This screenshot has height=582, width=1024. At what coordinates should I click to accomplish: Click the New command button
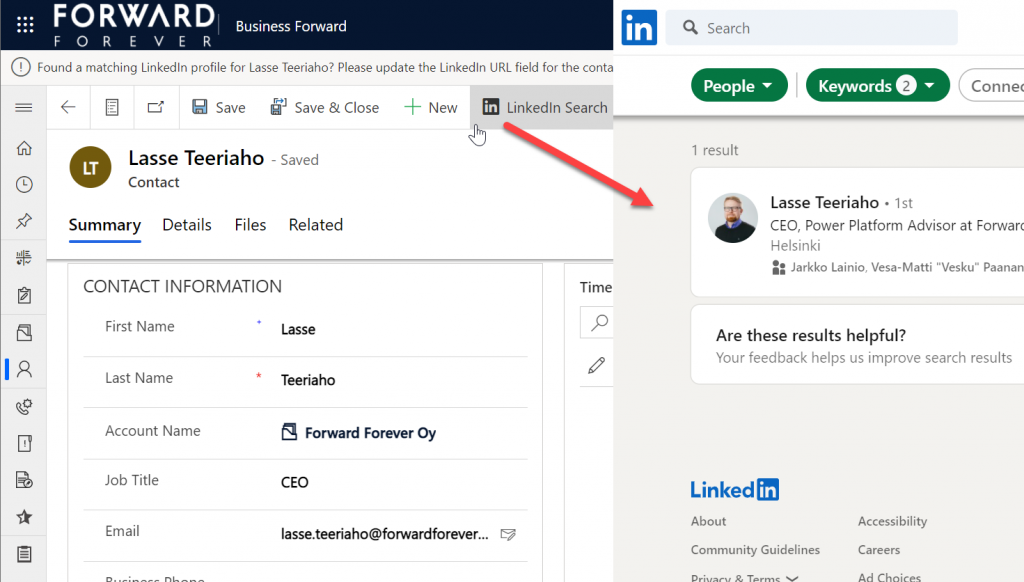[x=431, y=107]
